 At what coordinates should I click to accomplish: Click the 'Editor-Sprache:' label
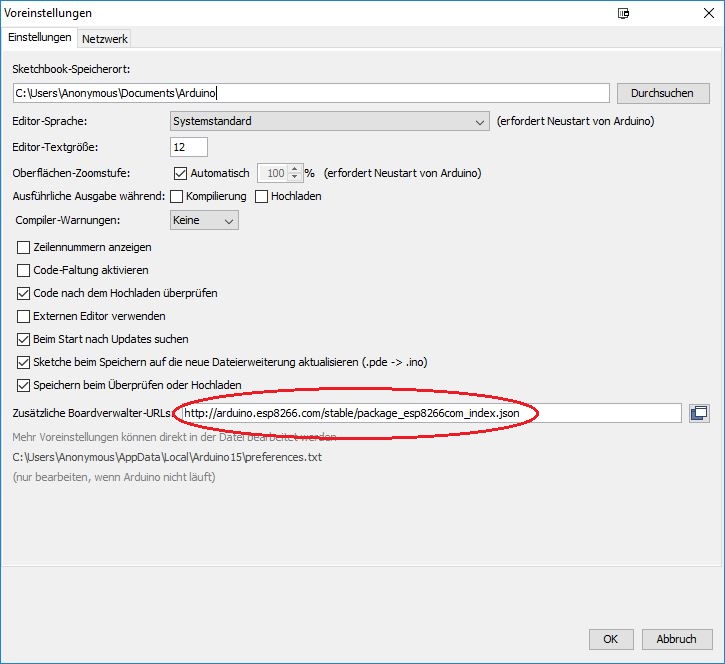tap(49, 121)
